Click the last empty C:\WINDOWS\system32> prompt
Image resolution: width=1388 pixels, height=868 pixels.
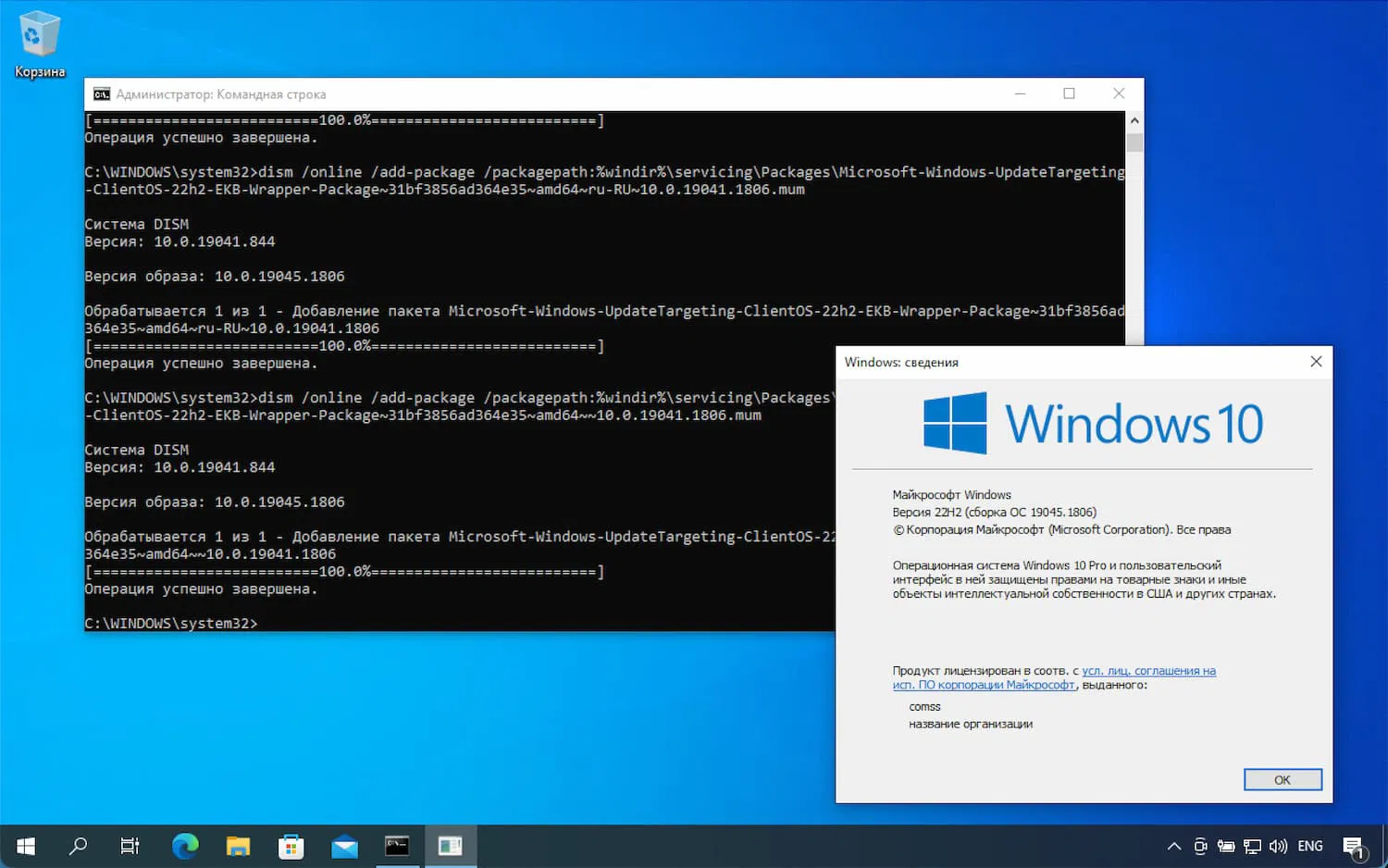pos(171,624)
